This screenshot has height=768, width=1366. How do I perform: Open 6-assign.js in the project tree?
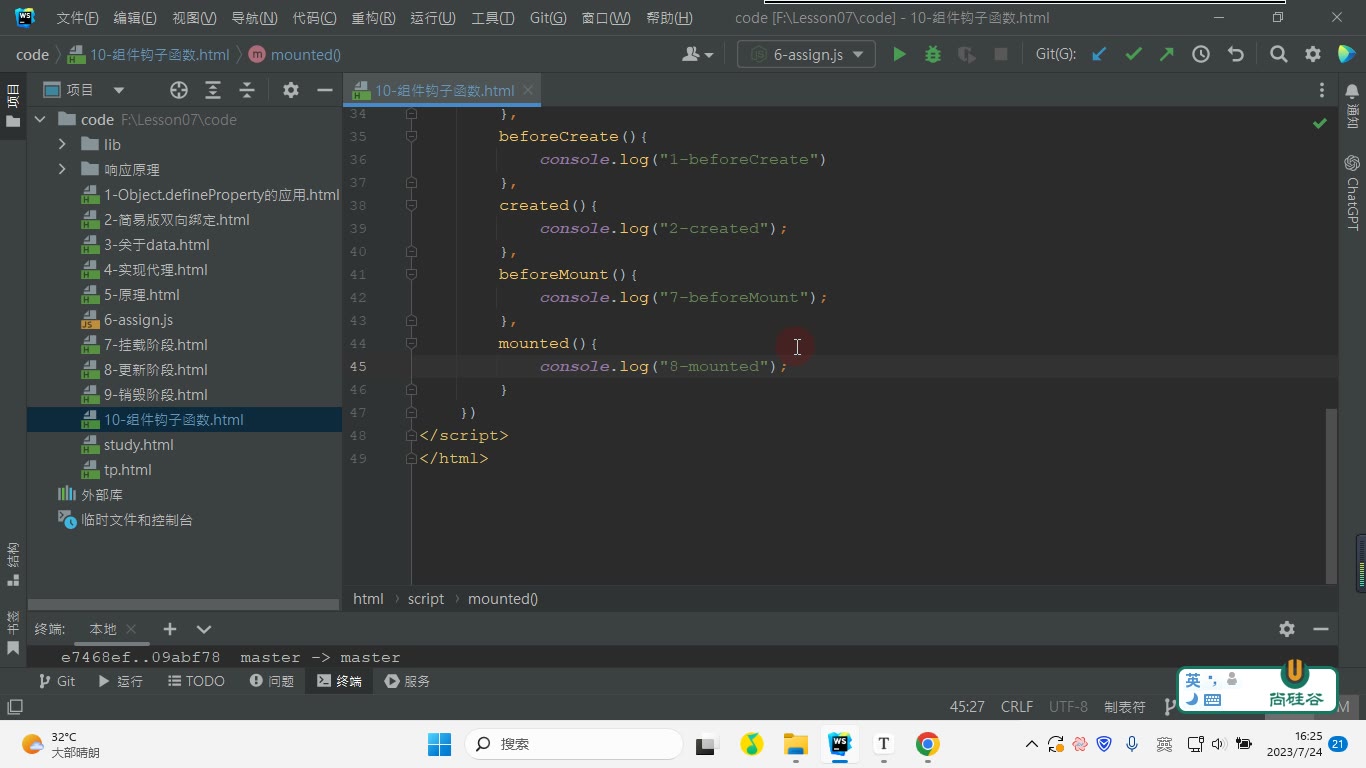pos(138,320)
